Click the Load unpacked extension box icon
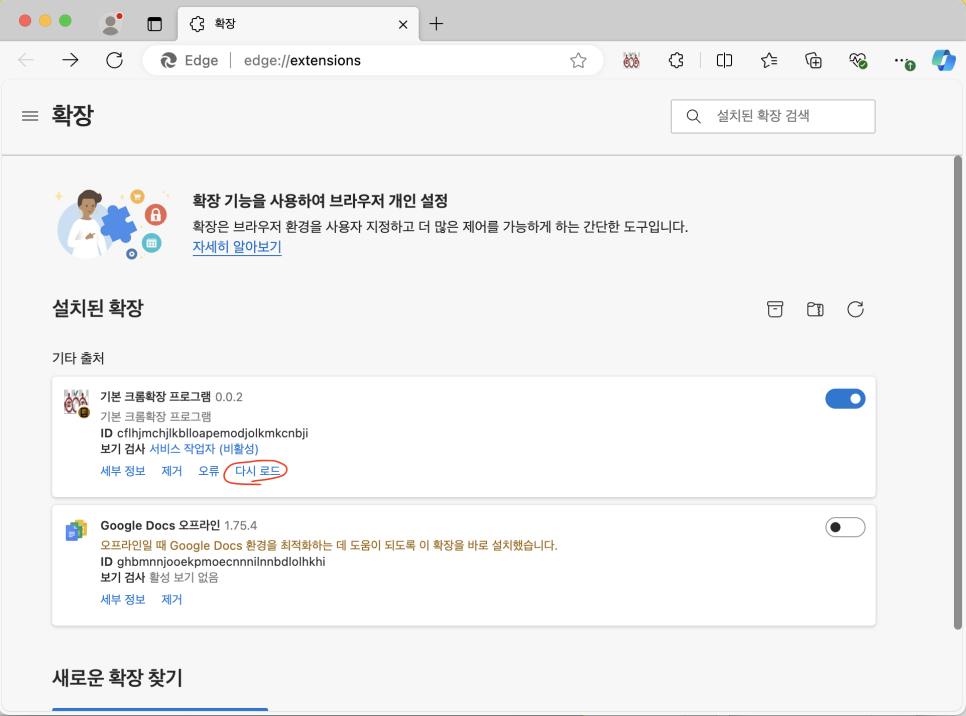Viewport: 966px width, 716px height. [x=775, y=309]
